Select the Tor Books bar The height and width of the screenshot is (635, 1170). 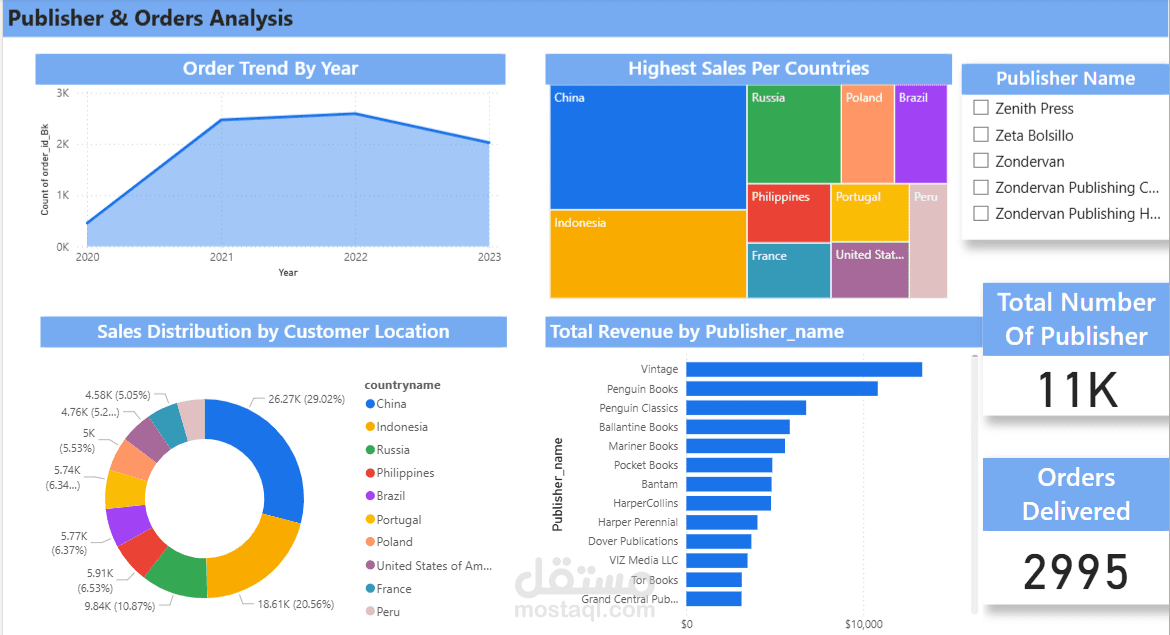714,580
